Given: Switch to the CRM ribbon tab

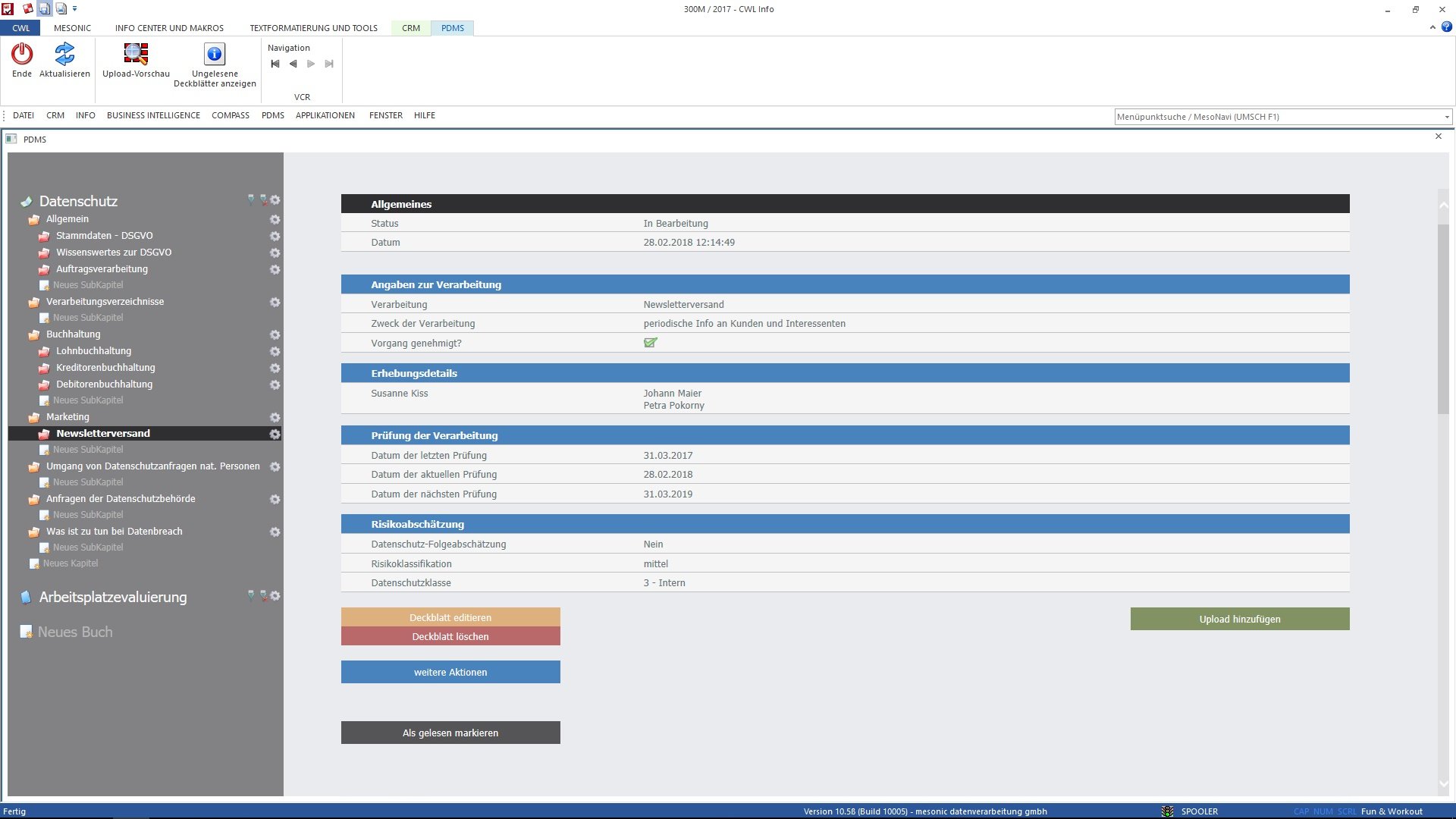Looking at the screenshot, I should point(410,28).
